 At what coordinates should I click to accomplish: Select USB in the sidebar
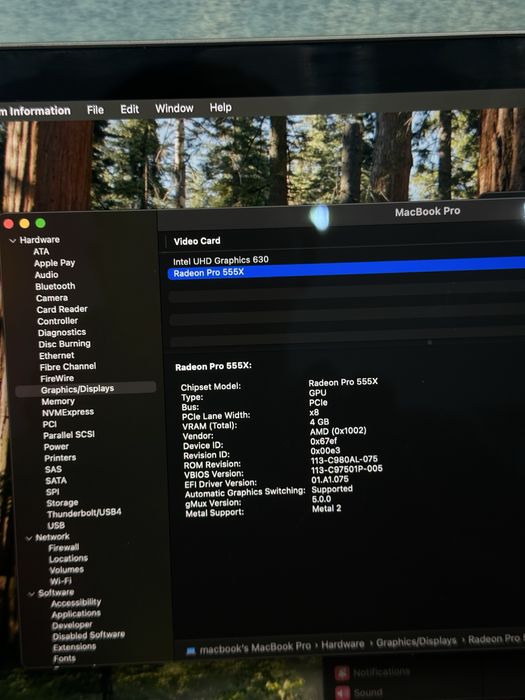point(56,526)
